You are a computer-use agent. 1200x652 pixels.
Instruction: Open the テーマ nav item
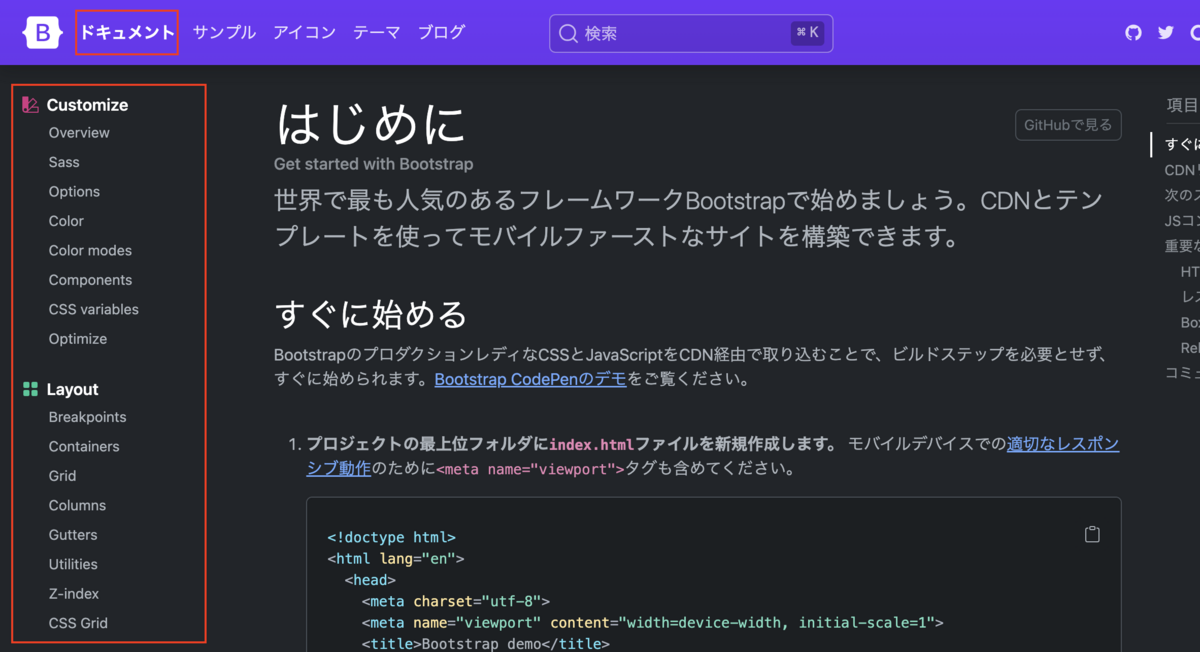376,33
